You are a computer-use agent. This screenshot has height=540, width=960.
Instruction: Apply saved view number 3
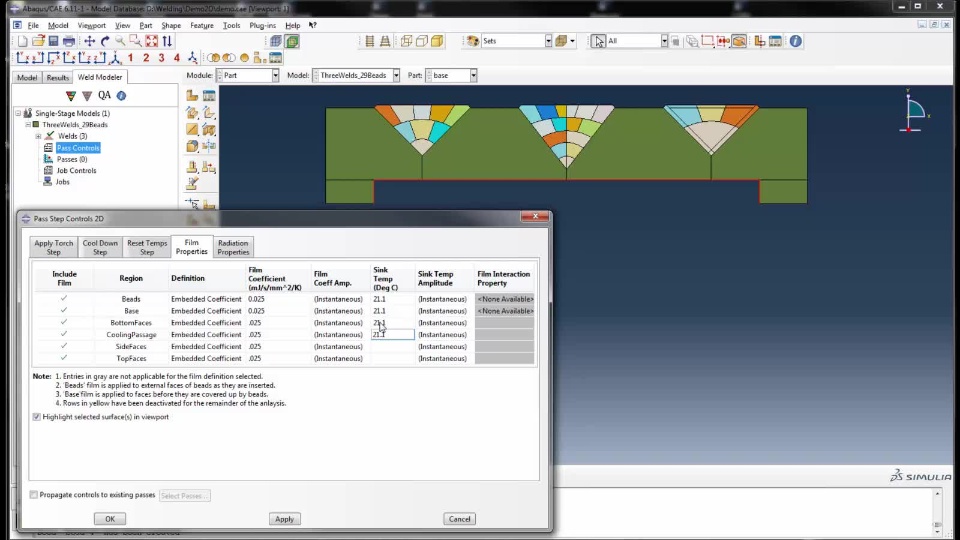[x=161, y=58]
